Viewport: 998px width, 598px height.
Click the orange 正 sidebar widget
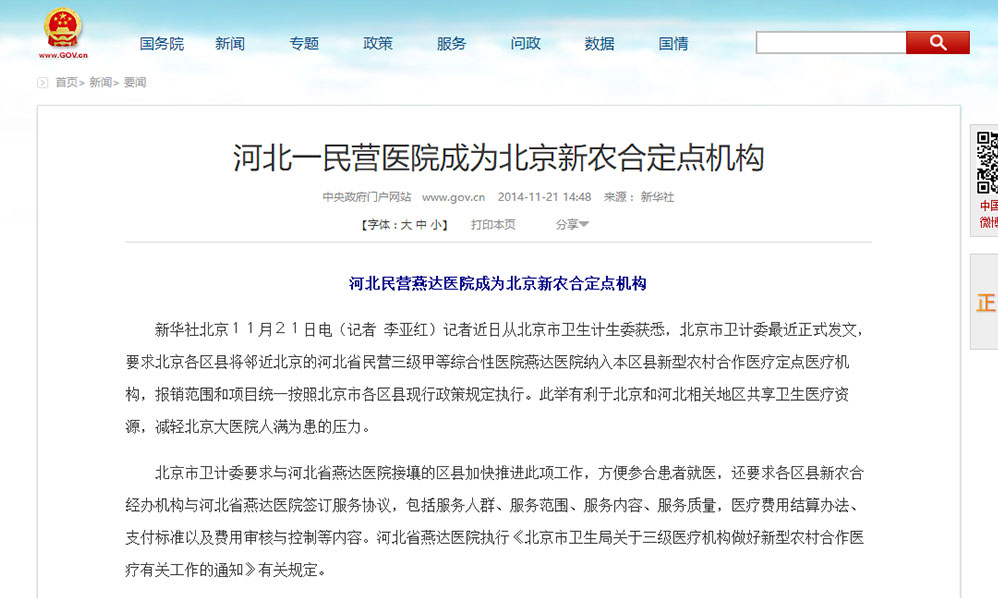click(x=985, y=302)
